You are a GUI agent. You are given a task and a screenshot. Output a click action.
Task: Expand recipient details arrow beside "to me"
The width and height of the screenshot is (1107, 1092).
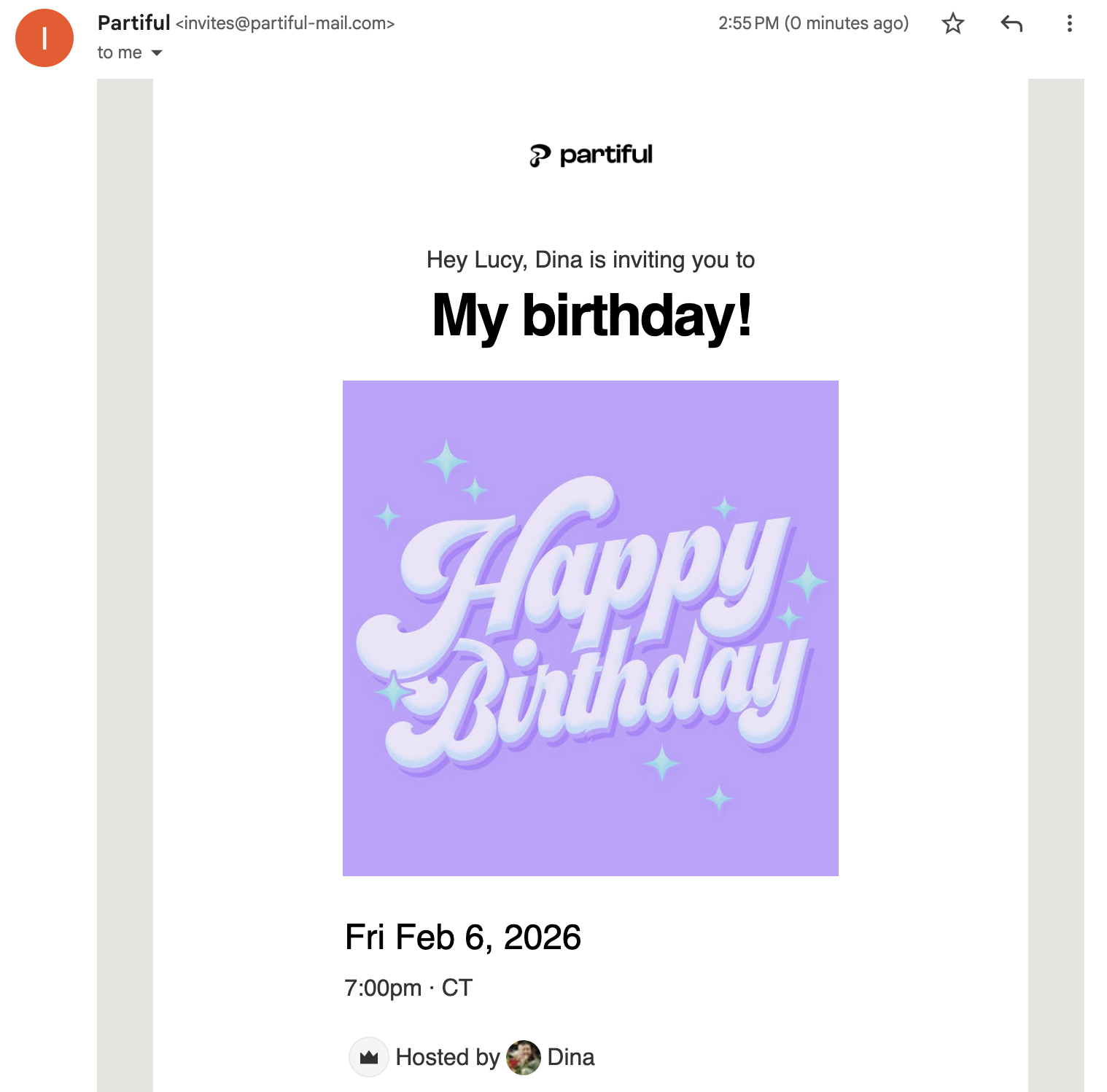[157, 53]
